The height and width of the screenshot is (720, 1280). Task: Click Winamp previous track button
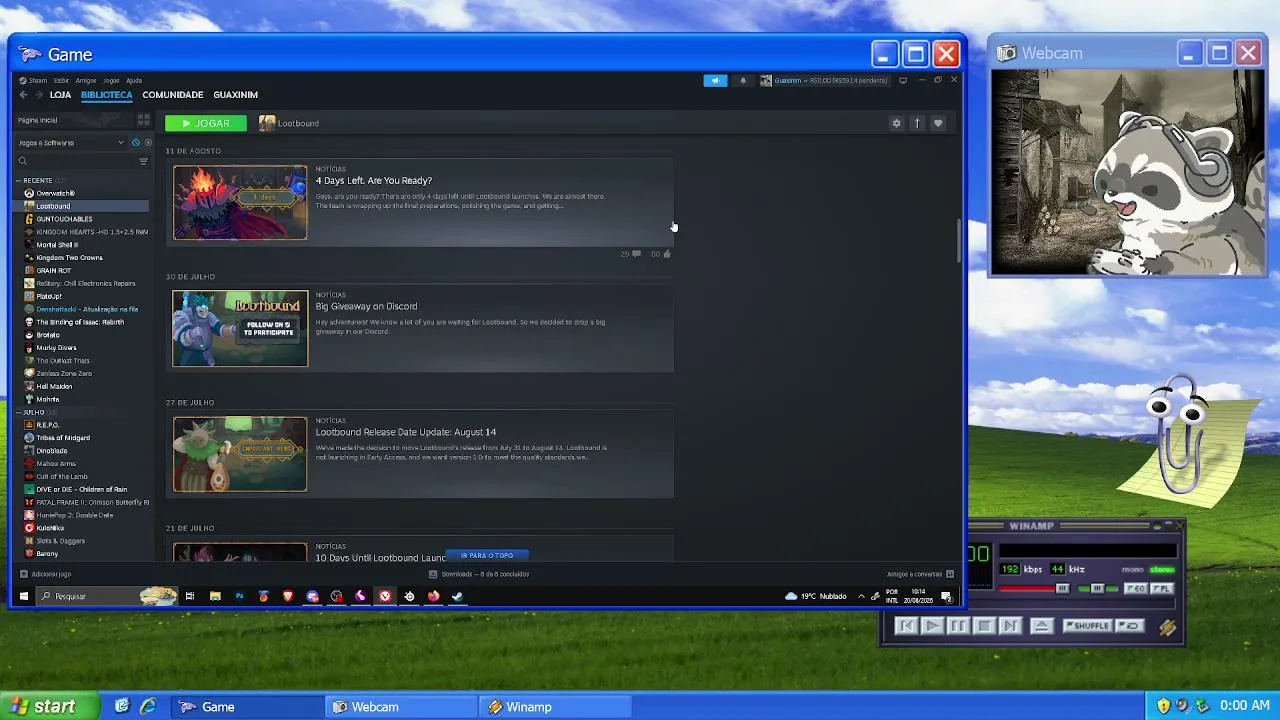[906, 626]
